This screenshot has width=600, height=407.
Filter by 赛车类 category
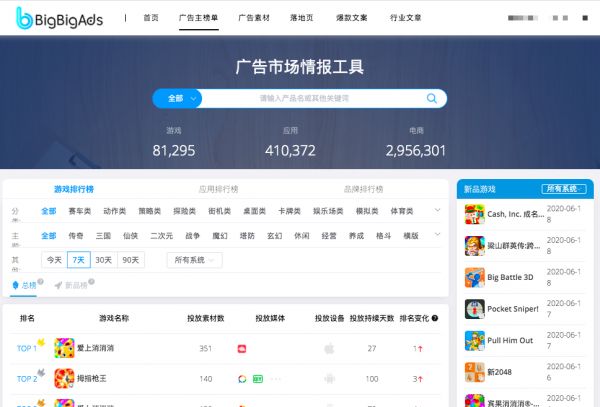coord(80,211)
